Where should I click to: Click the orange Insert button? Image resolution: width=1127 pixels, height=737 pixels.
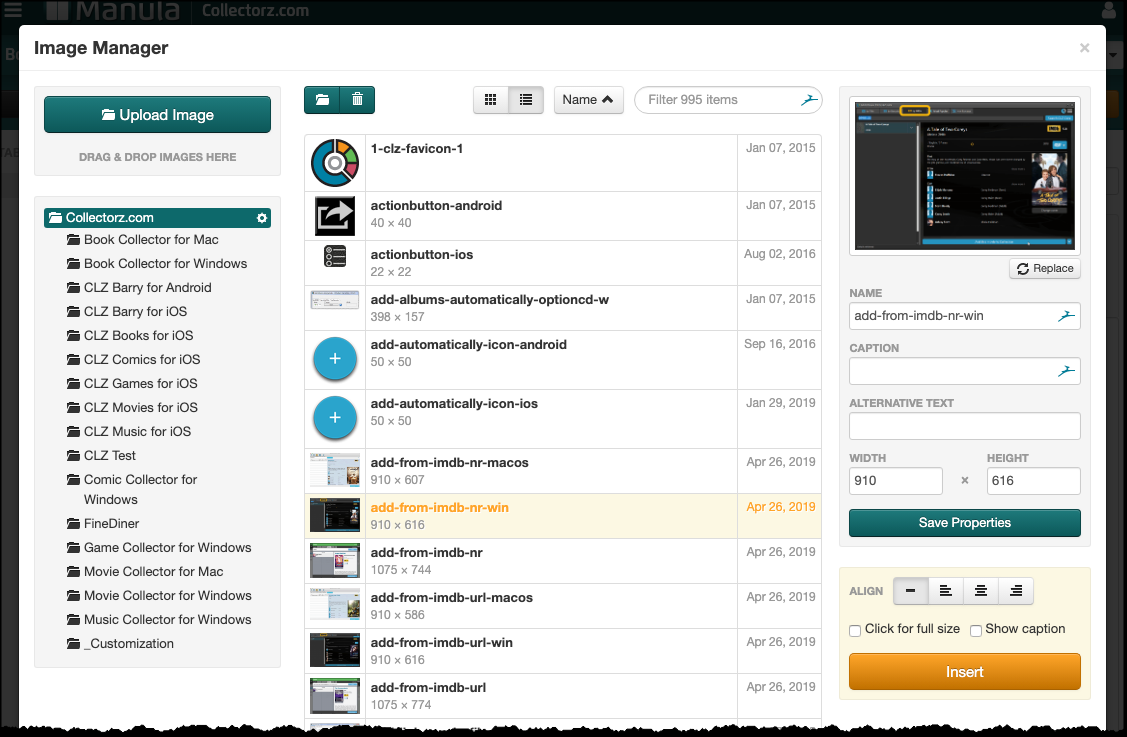(x=965, y=672)
